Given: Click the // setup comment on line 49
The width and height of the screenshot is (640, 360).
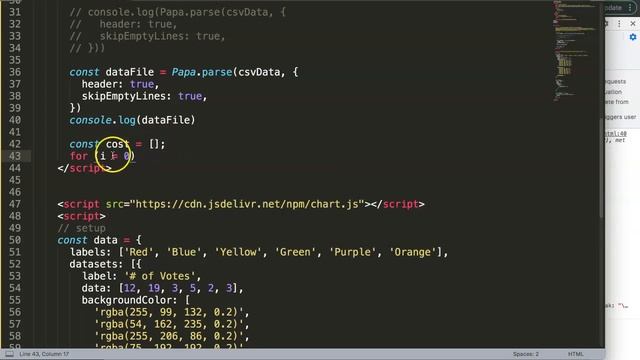Looking at the screenshot, I should point(82,228).
